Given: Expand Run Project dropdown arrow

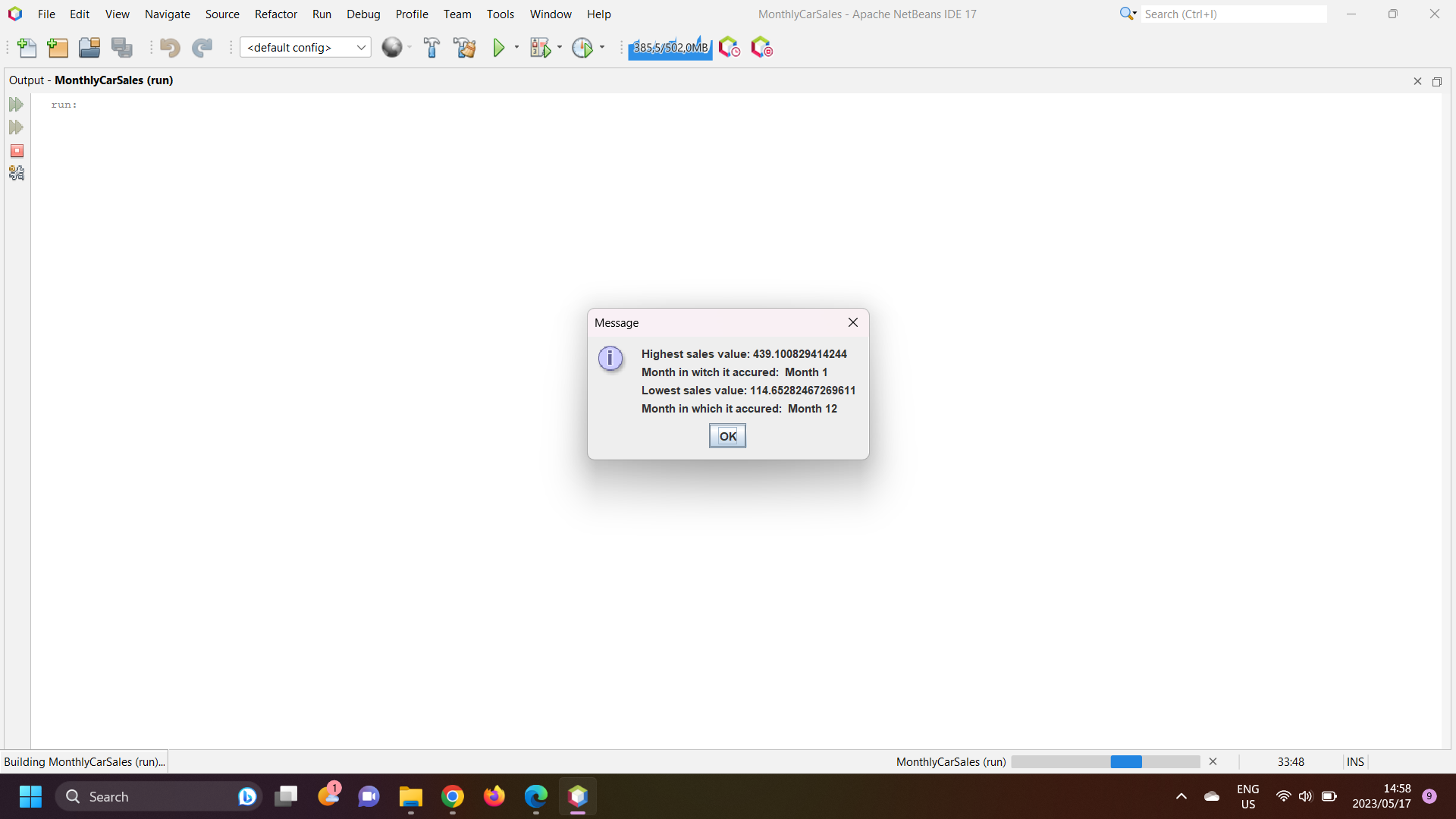Looking at the screenshot, I should point(517,48).
